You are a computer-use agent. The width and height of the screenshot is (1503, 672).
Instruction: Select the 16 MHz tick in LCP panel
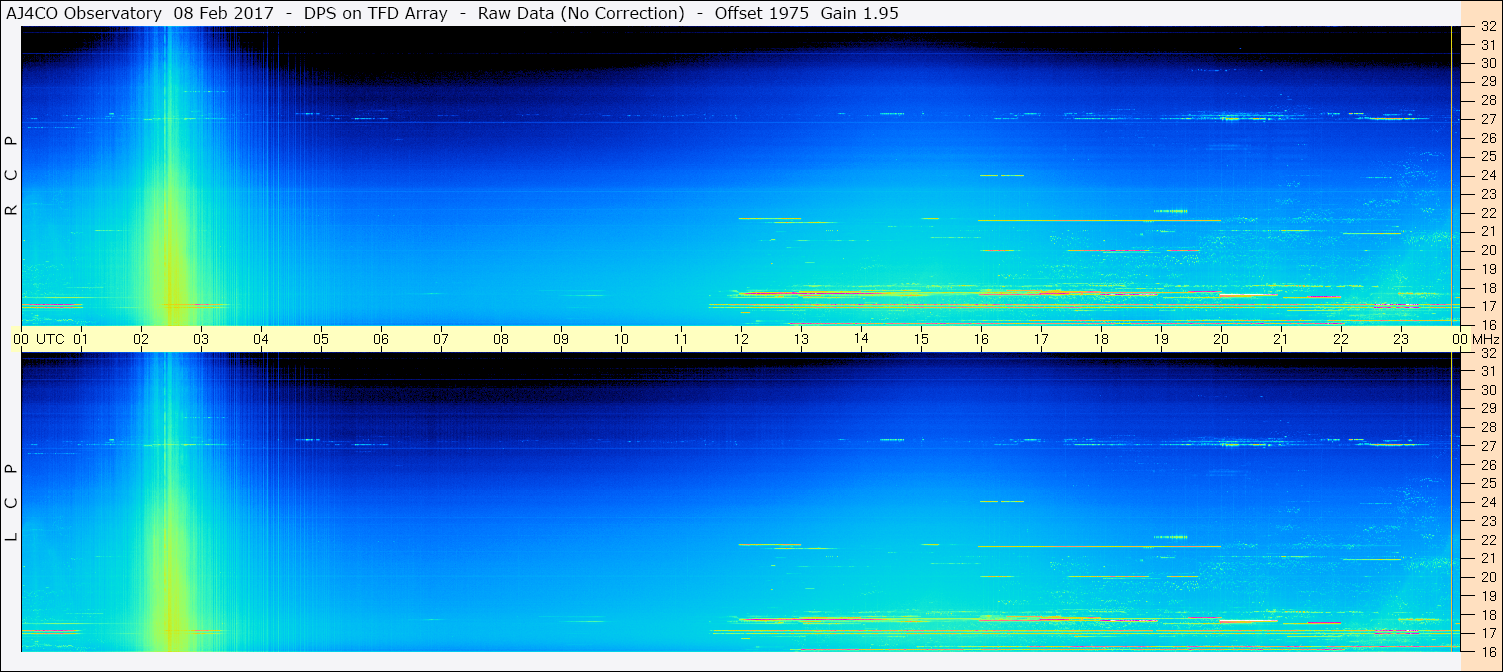pos(1487,651)
